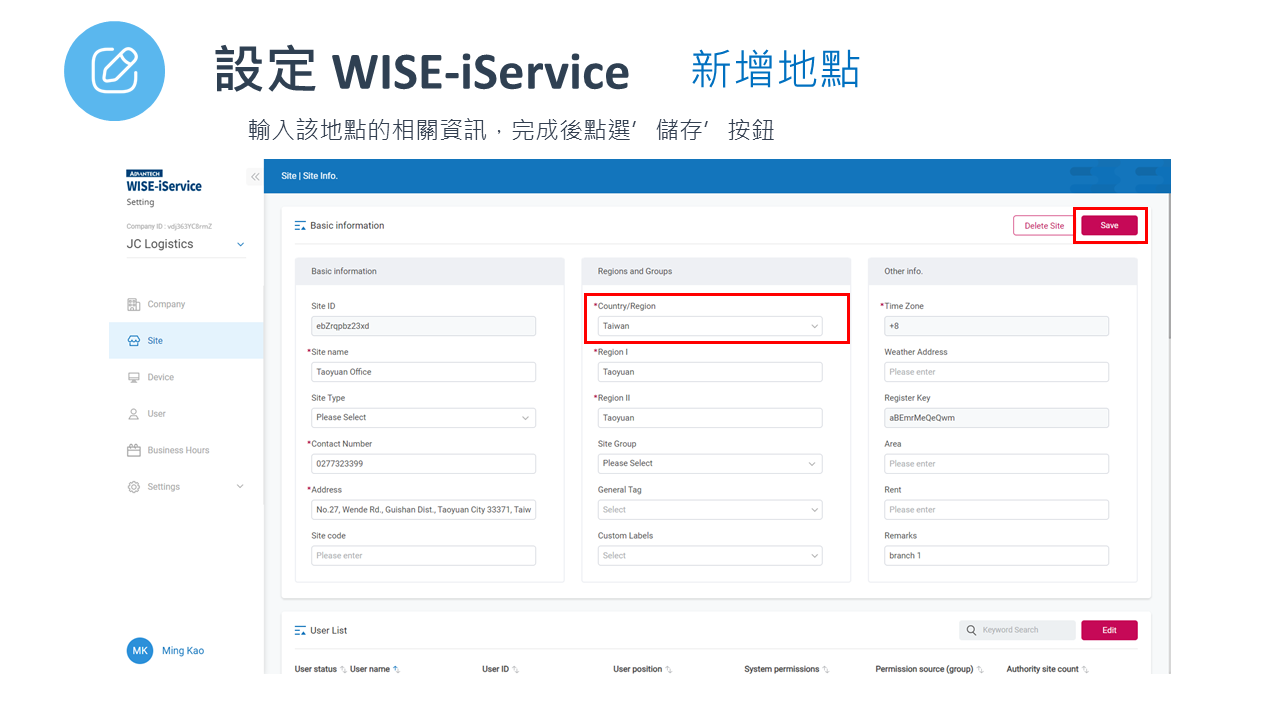Image resolution: width=1280 pixels, height=720 pixels.
Task: Open the General Tag select dropdown
Action: (x=709, y=510)
